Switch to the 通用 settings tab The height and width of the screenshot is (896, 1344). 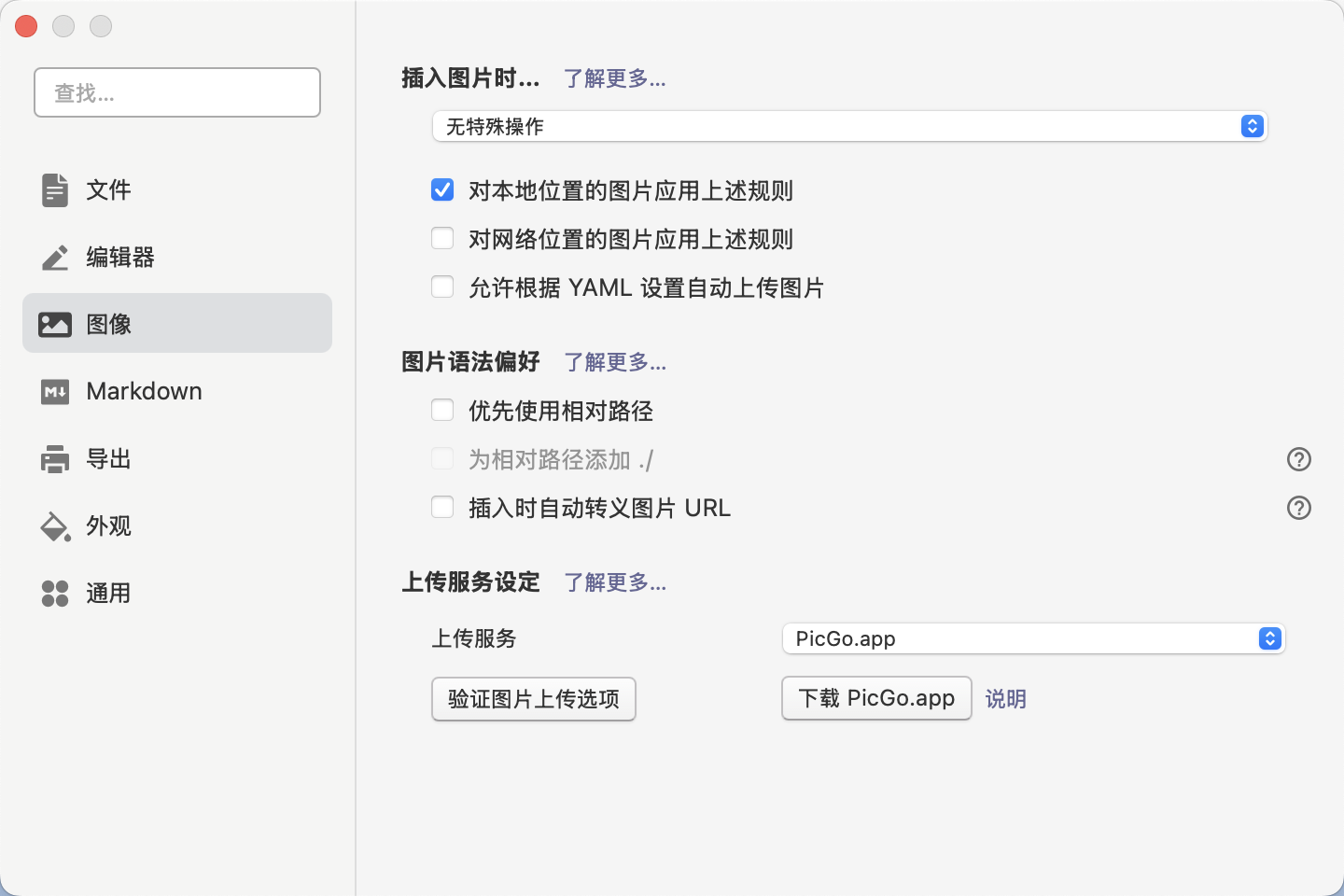coord(108,594)
